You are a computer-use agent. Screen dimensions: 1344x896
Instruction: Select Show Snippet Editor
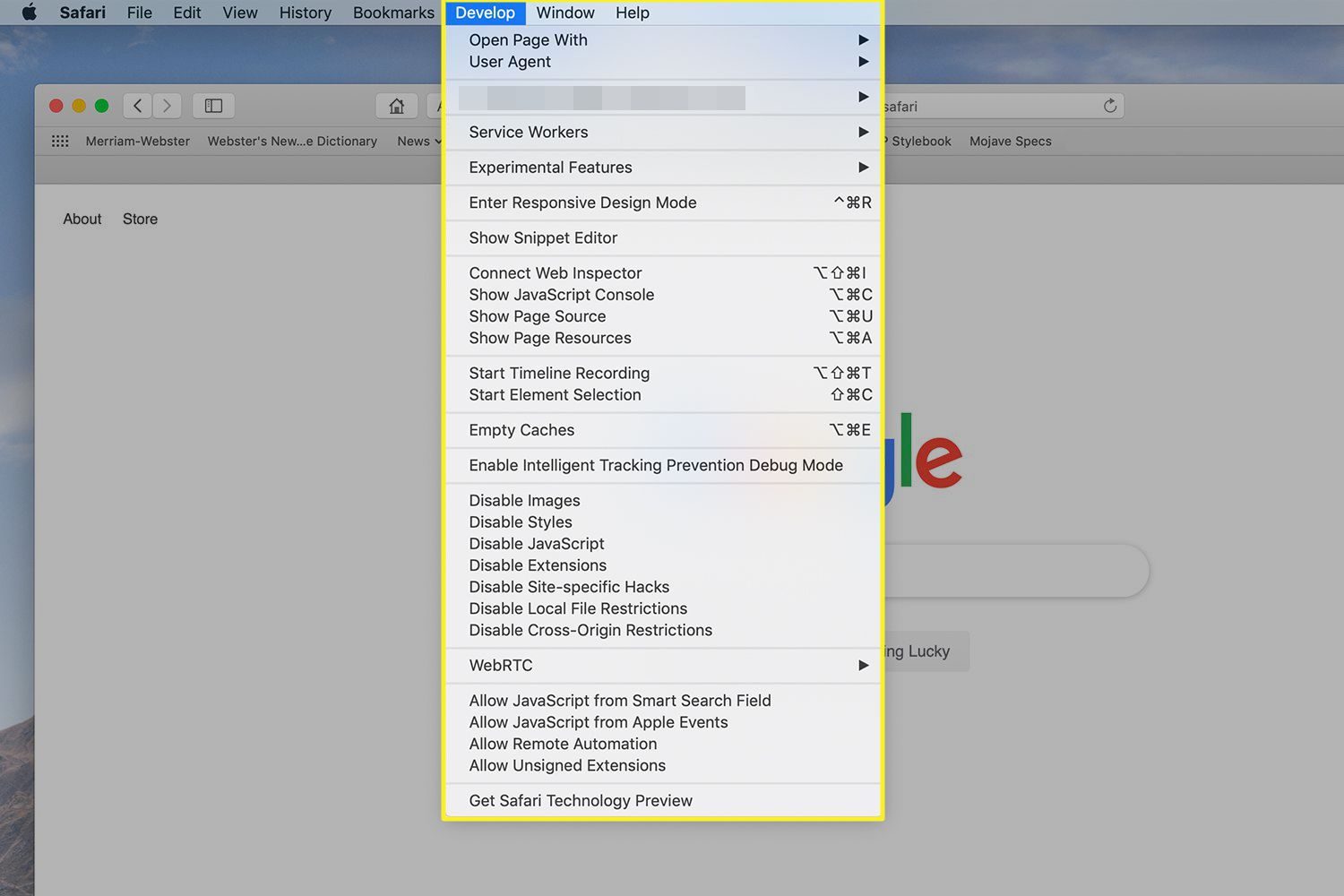(663, 237)
